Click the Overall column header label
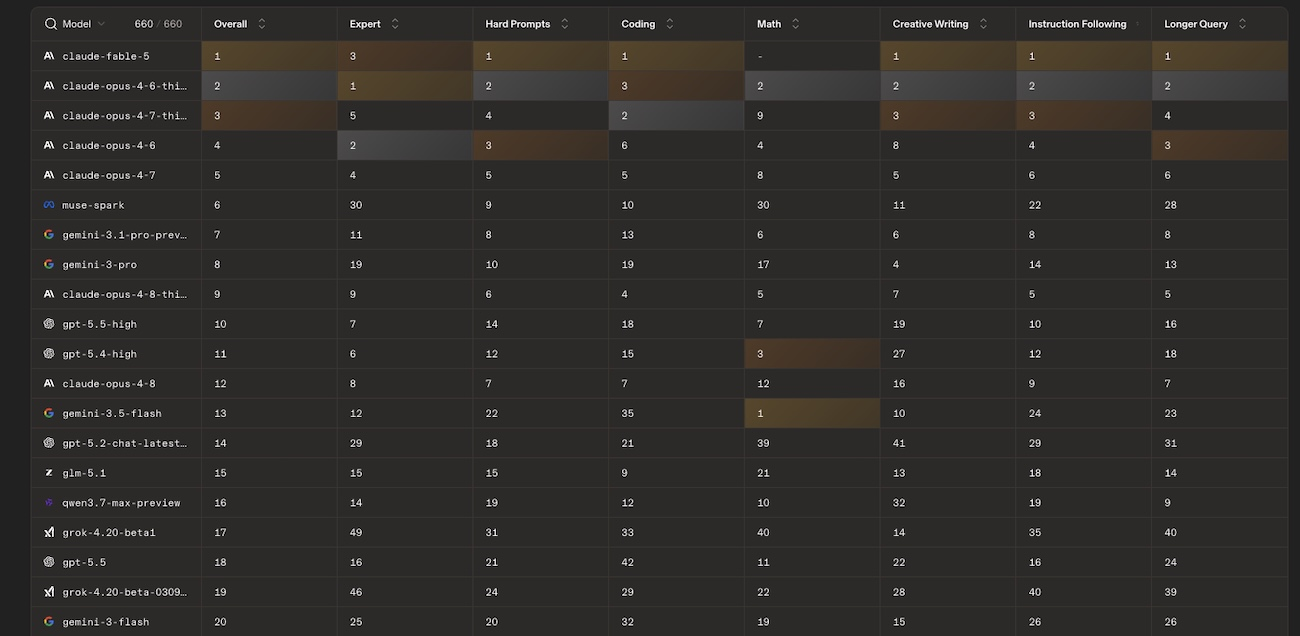The width and height of the screenshot is (1300, 636). [x=230, y=24]
